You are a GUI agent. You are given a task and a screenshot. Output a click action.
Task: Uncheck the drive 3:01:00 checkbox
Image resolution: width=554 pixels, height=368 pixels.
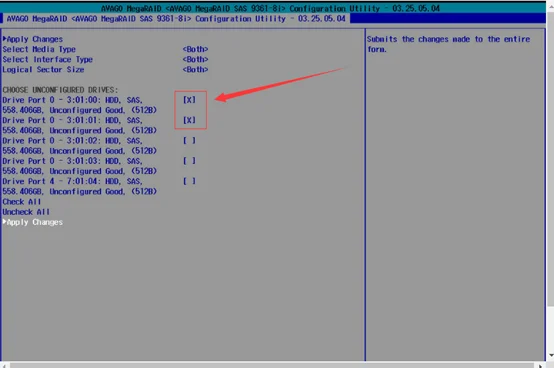[x=189, y=100]
